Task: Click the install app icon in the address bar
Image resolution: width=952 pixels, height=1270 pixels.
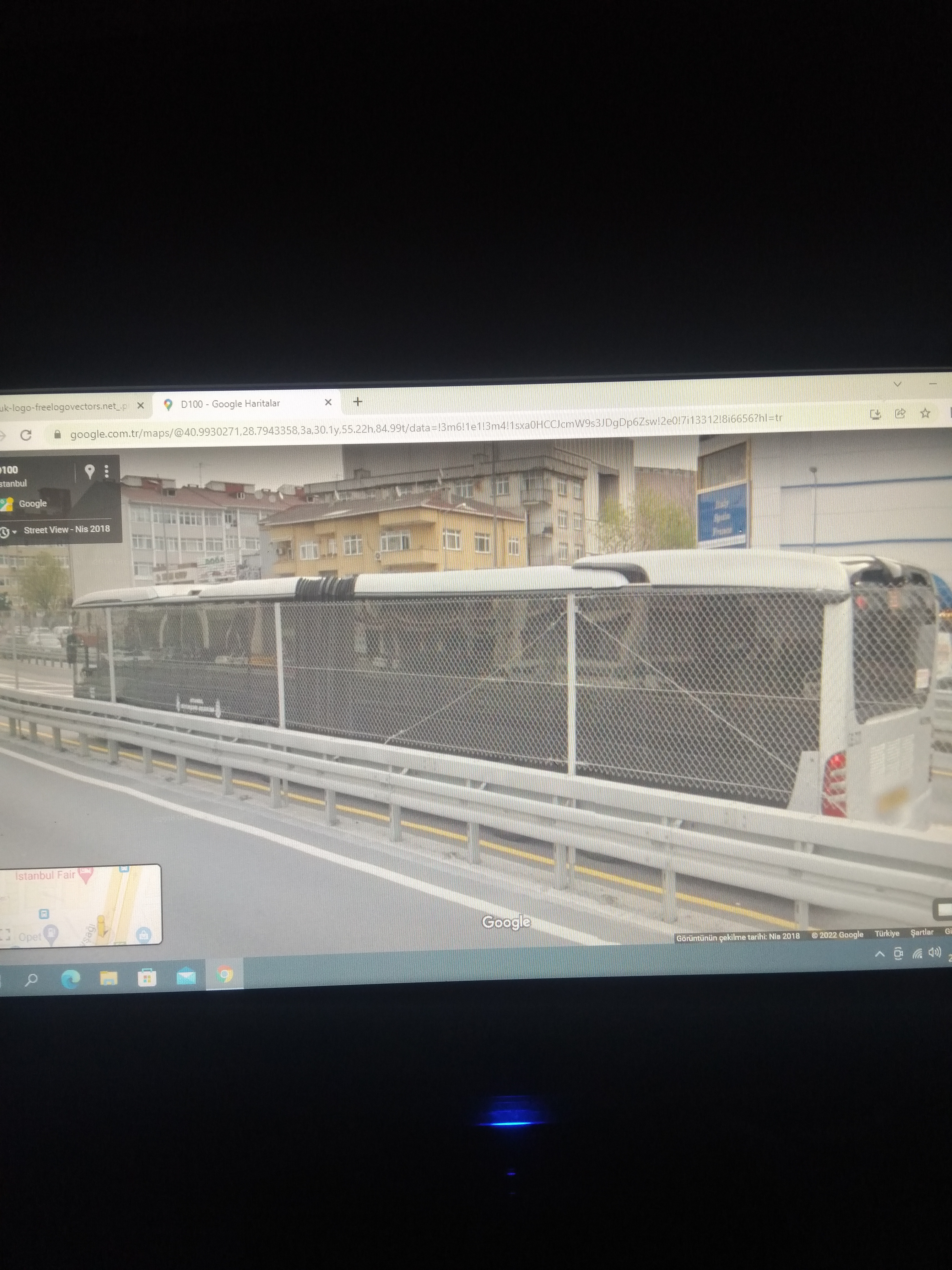Action: (876, 414)
